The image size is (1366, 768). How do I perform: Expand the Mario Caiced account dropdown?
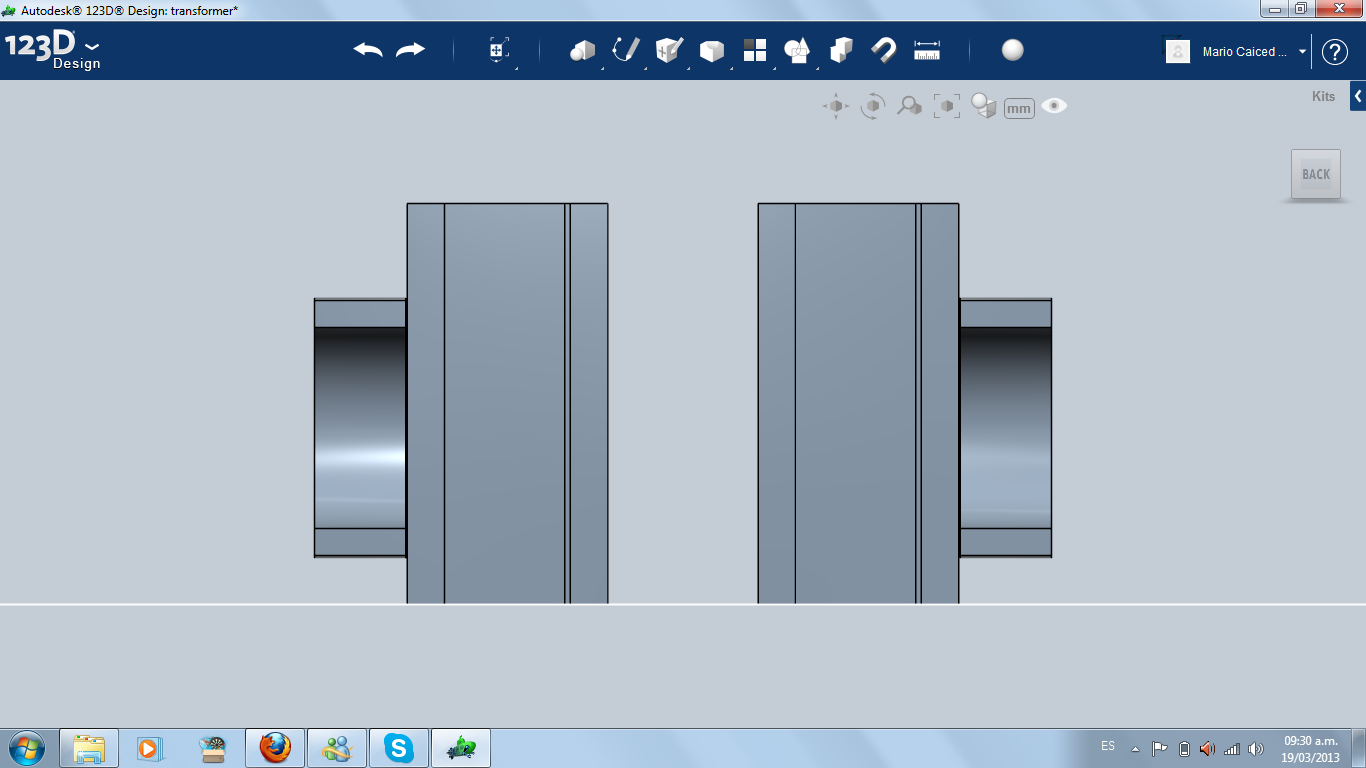tap(1302, 52)
